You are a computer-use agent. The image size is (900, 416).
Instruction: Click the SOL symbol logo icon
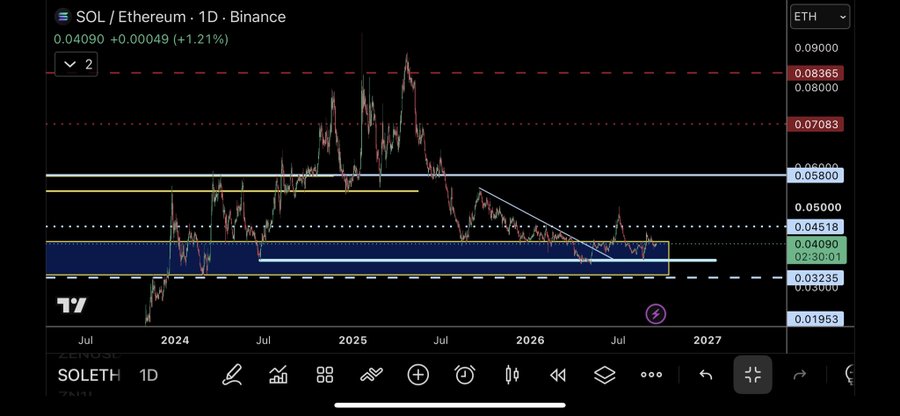tap(63, 17)
